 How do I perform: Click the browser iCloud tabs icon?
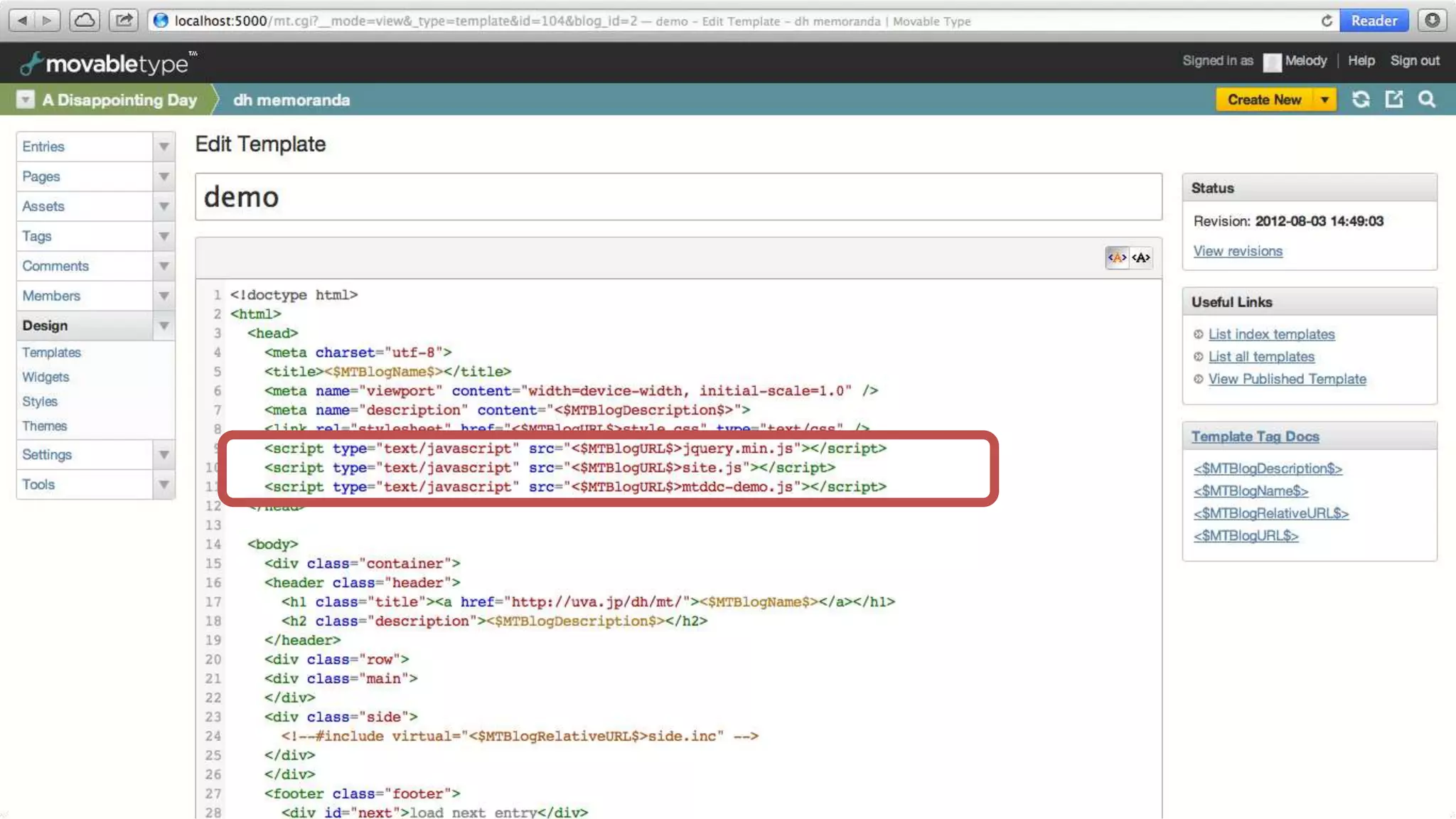[x=85, y=21]
